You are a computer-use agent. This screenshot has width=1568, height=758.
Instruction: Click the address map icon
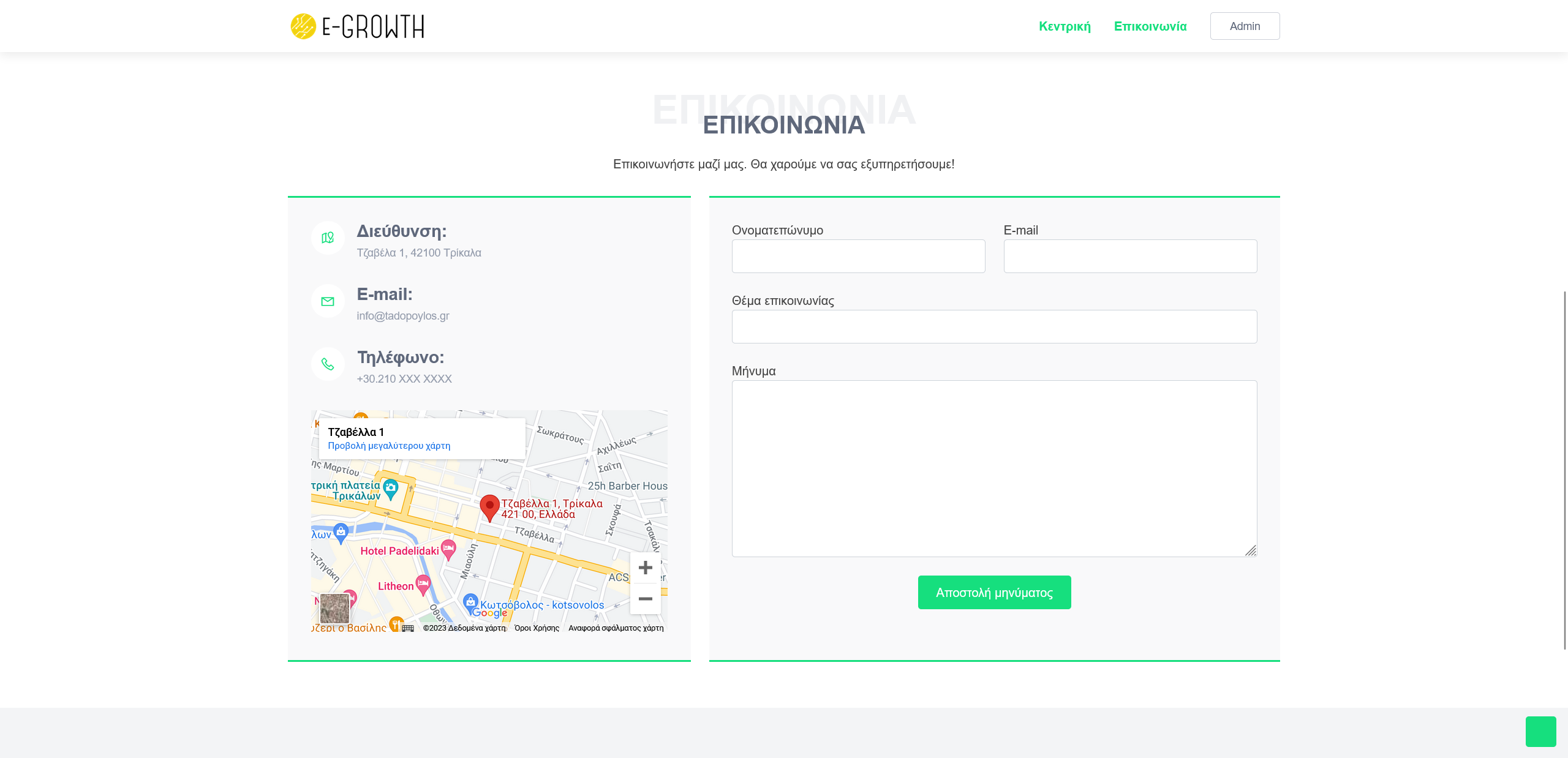click(x=328, y=238)
